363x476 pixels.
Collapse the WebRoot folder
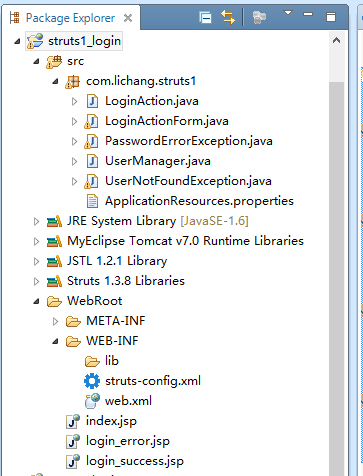point(36,301)
